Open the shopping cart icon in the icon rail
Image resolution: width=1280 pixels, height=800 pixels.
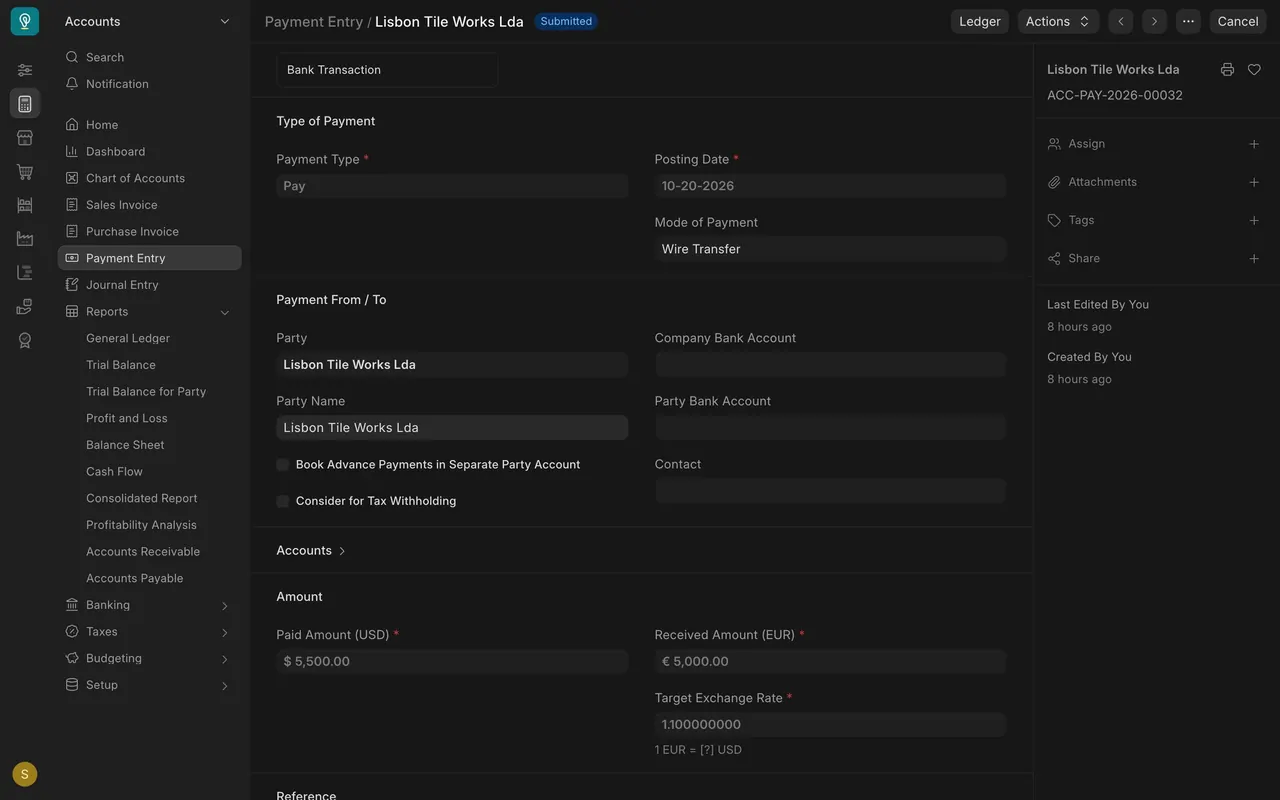(25, 171)
